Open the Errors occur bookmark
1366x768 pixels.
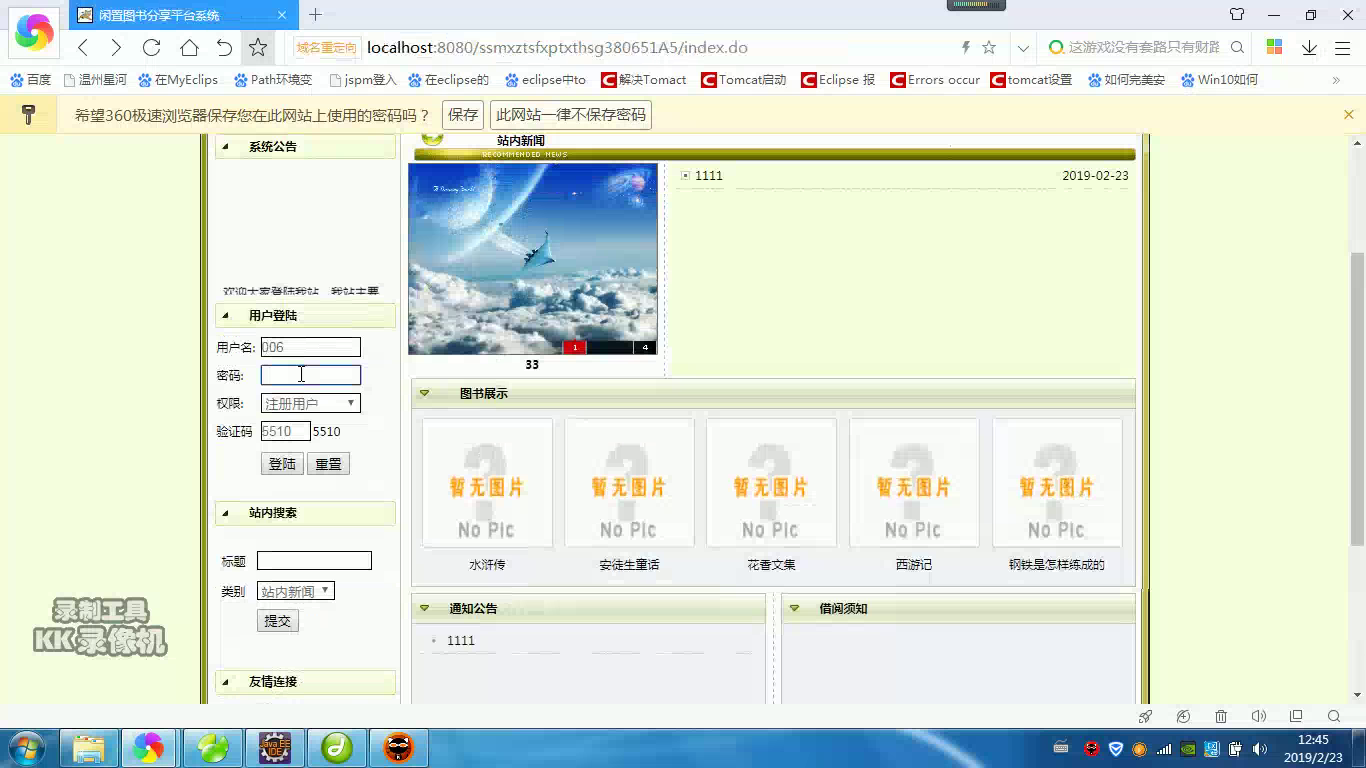coord(934,80)
